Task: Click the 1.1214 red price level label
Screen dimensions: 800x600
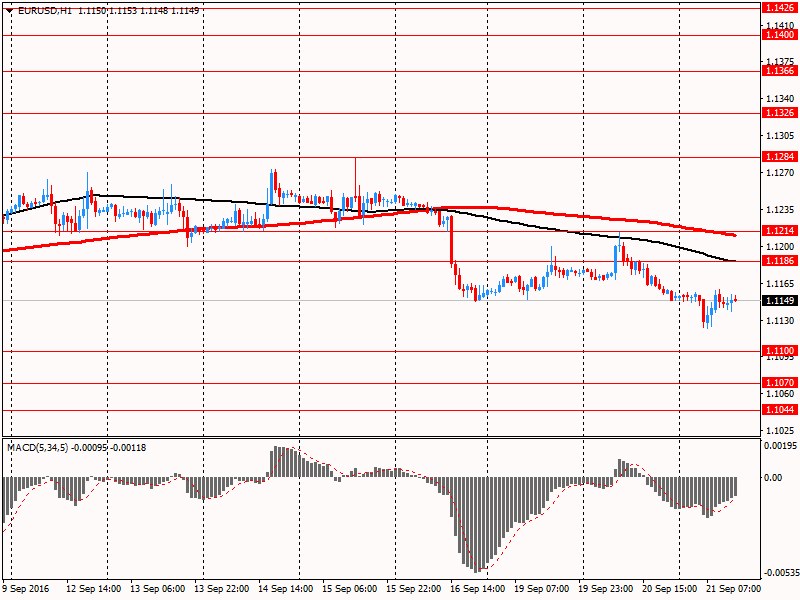Action: [780, 231]
